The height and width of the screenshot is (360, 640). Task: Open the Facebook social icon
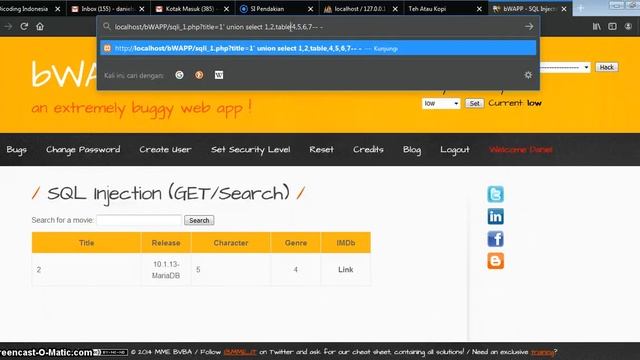496,239
